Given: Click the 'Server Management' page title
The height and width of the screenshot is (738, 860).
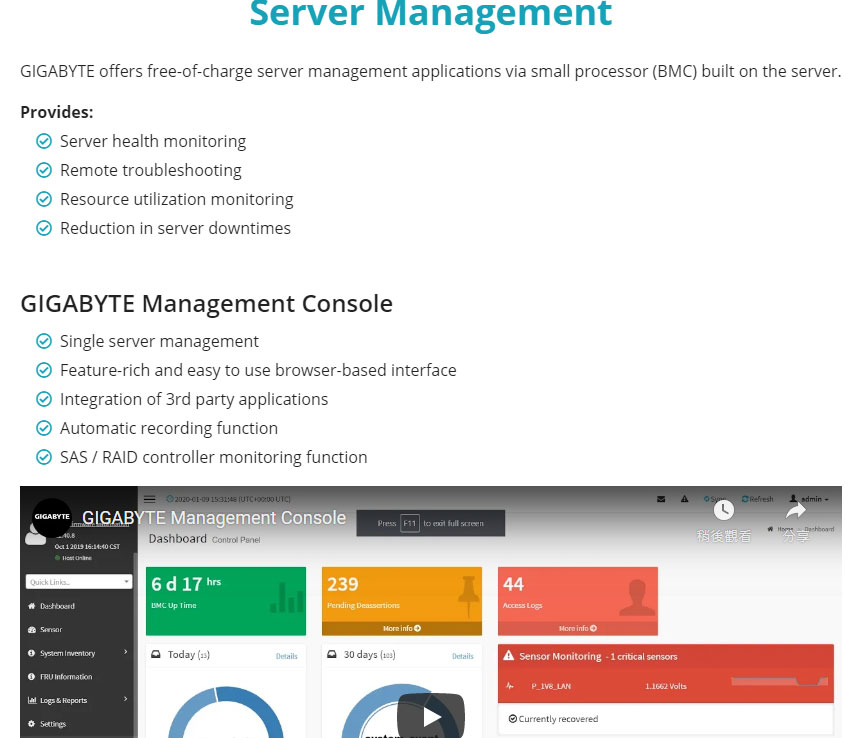Looking at the screenshot, I should 431,13.
